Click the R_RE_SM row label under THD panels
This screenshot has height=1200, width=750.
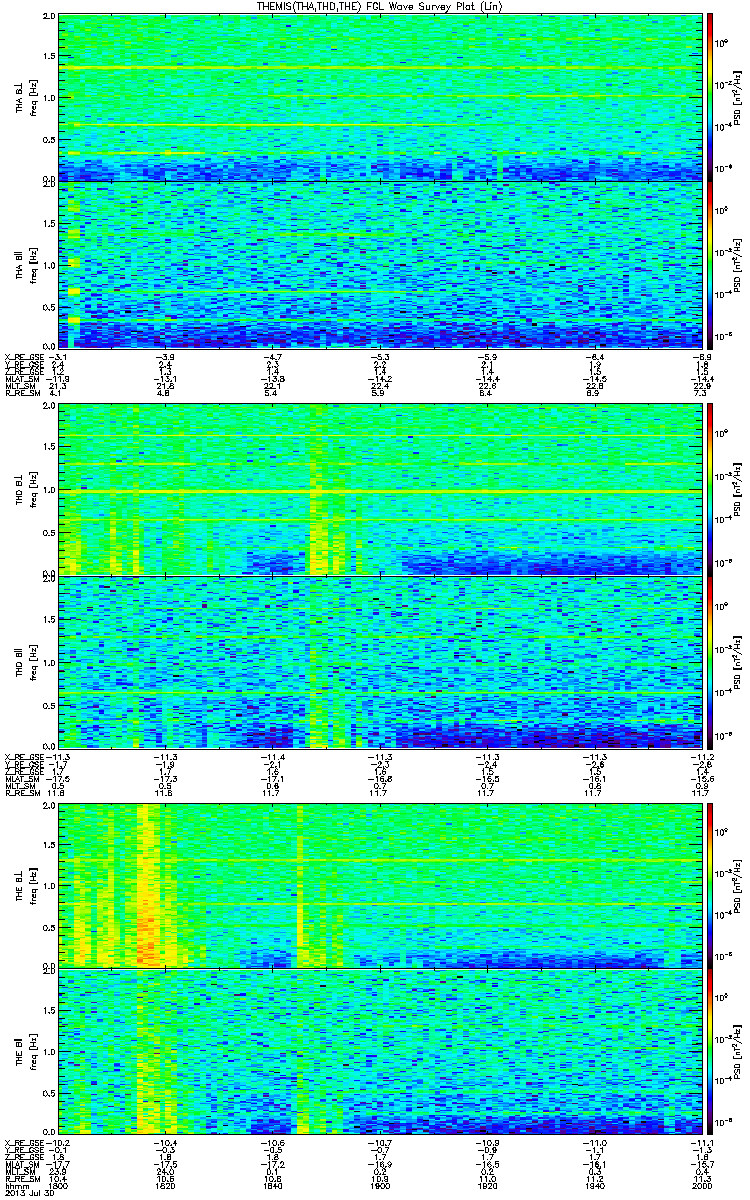point(23,794)
